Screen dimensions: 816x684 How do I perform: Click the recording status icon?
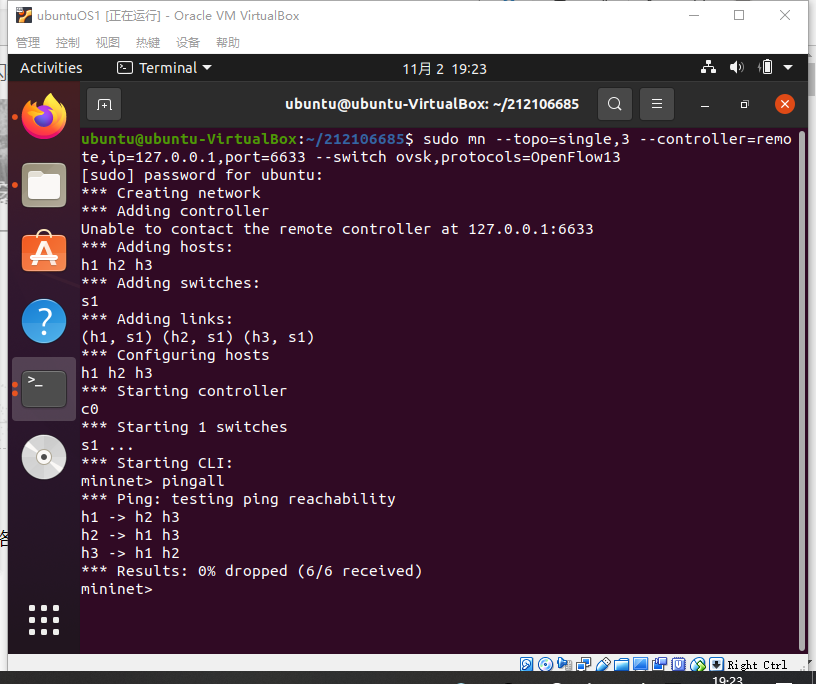pos(660,664)
